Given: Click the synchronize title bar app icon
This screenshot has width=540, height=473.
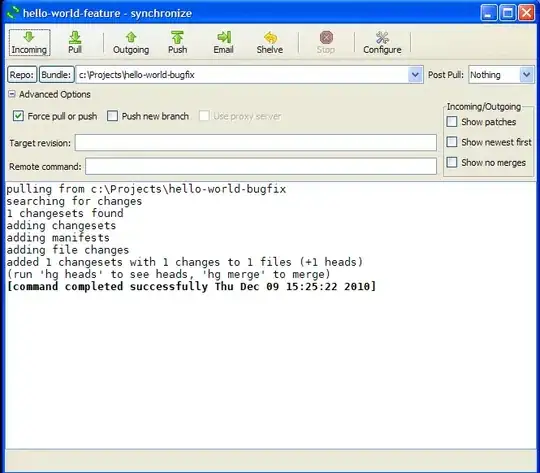Looking at the screenshot, I should coord(13,13).
